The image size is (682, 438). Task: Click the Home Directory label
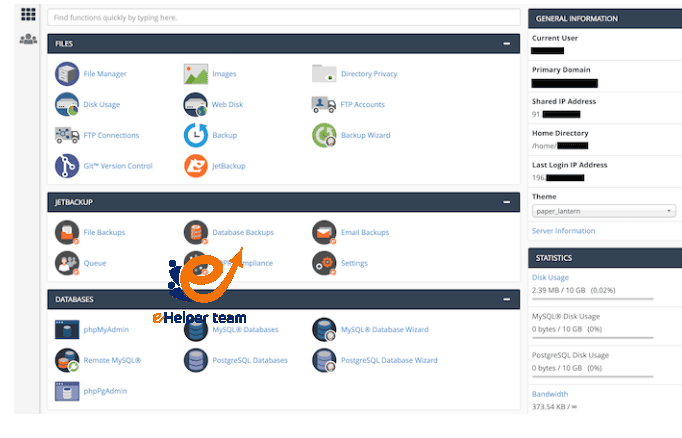click(x=560, y=133)
